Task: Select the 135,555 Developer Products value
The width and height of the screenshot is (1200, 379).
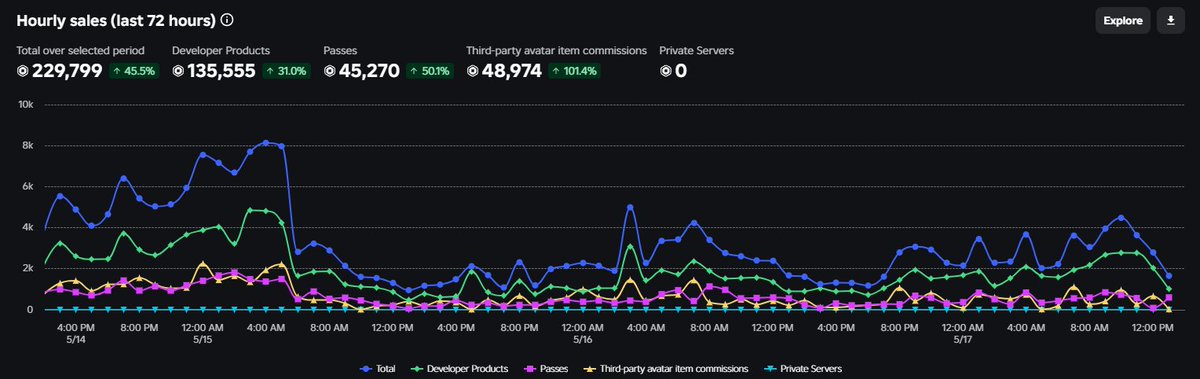Action: 222,71
